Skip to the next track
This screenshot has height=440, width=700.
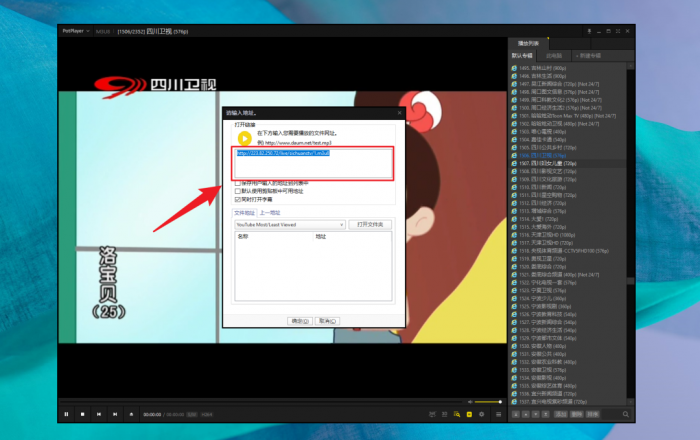tap(114, 413)
